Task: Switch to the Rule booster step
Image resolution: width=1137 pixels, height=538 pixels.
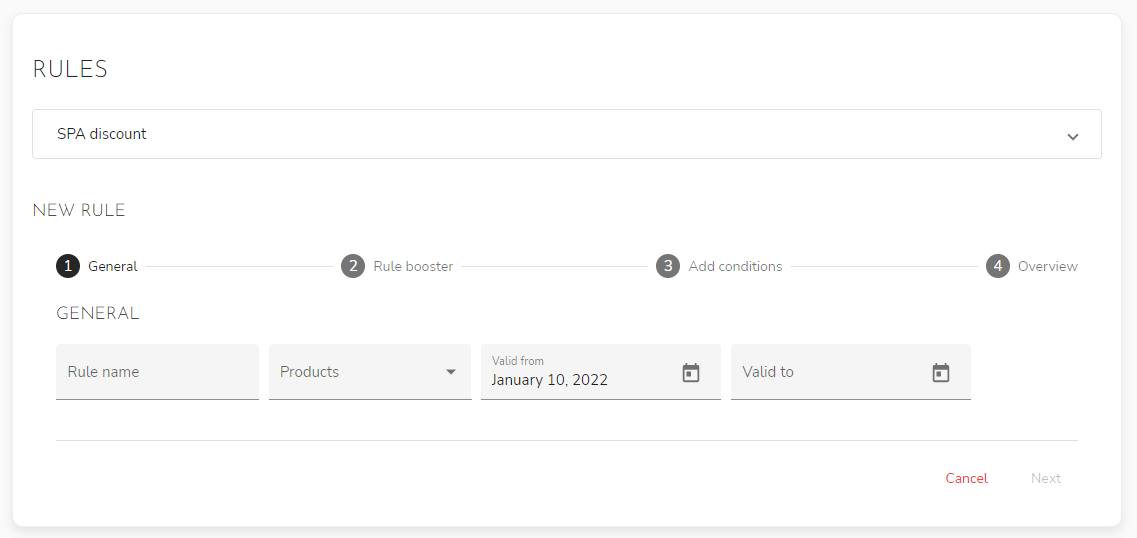Action: tap(413, 266)
